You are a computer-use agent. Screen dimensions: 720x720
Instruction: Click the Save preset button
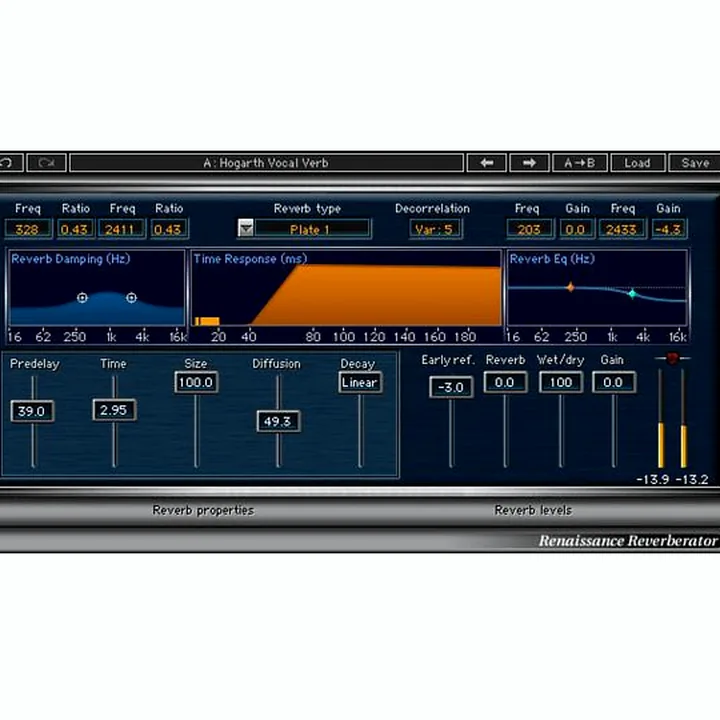coord(695,163)
